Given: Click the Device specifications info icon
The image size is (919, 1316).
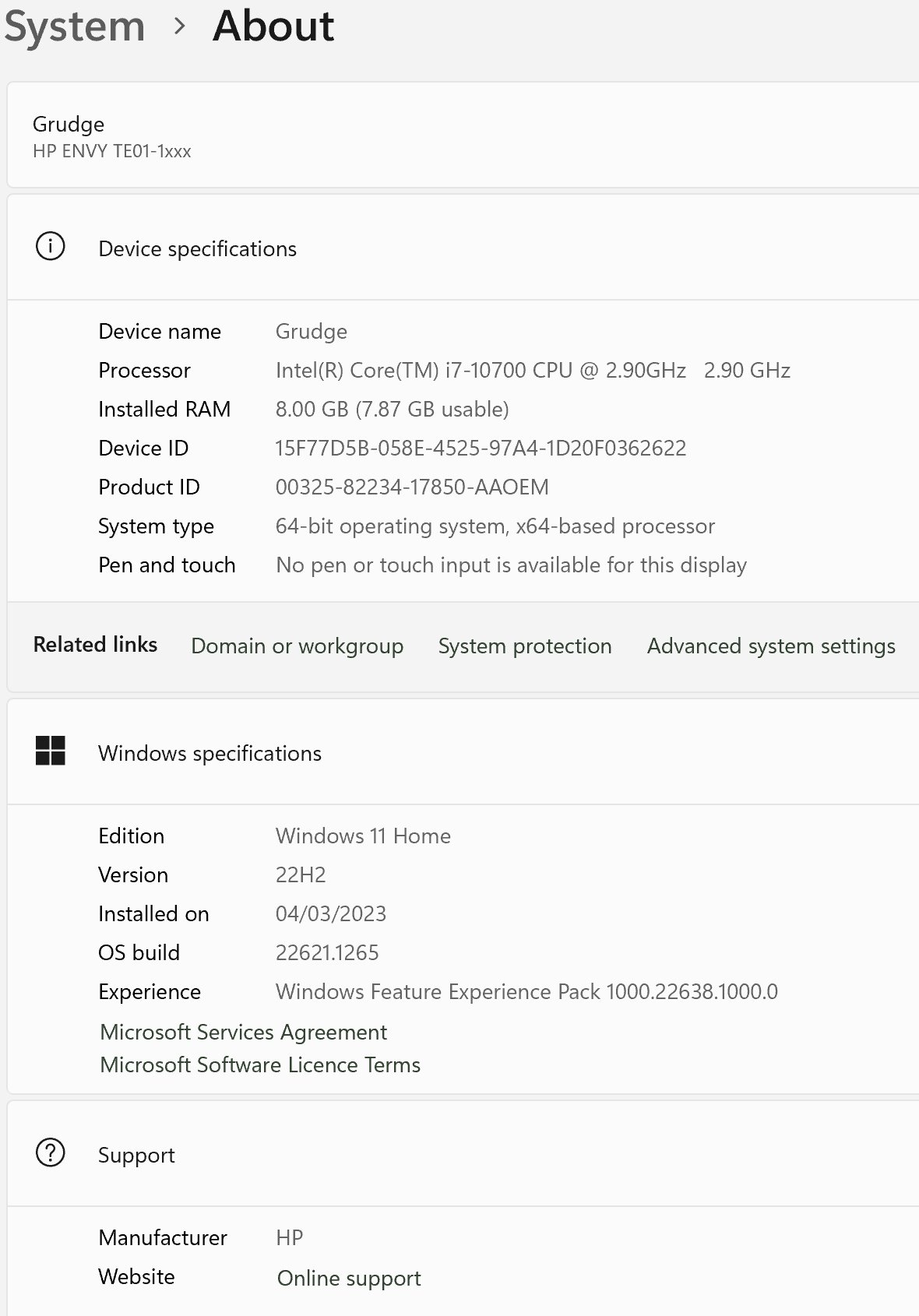Looking at the screenshot, I should point(51,247).
